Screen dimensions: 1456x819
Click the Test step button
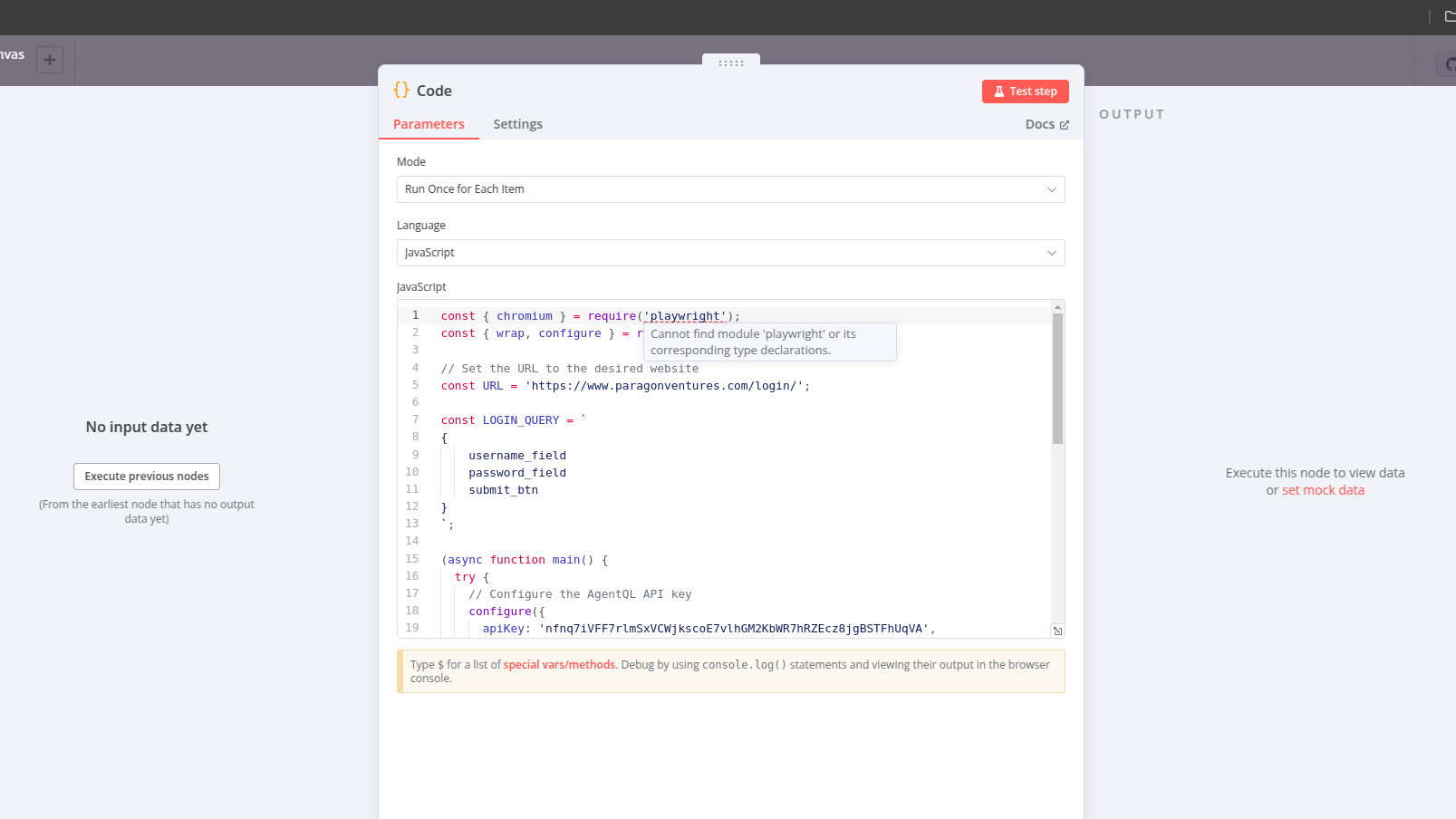1025,92
